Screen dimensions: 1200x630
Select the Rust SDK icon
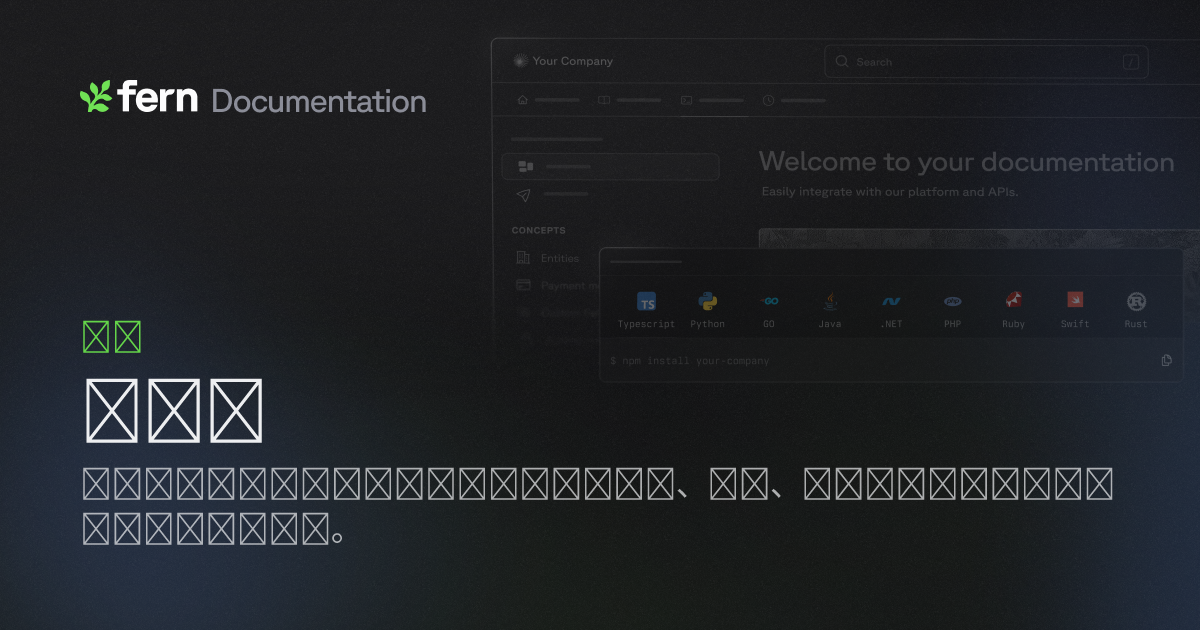pyautogui.click(x=1136, y=301)
